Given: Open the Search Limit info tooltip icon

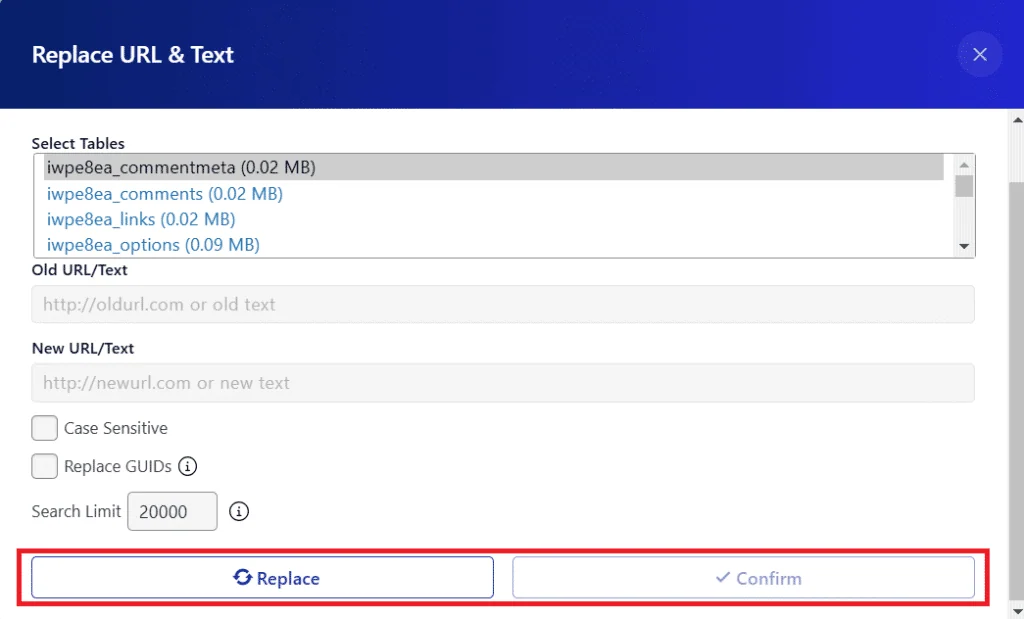Looking at the screenshot, I should coord(238,511).
